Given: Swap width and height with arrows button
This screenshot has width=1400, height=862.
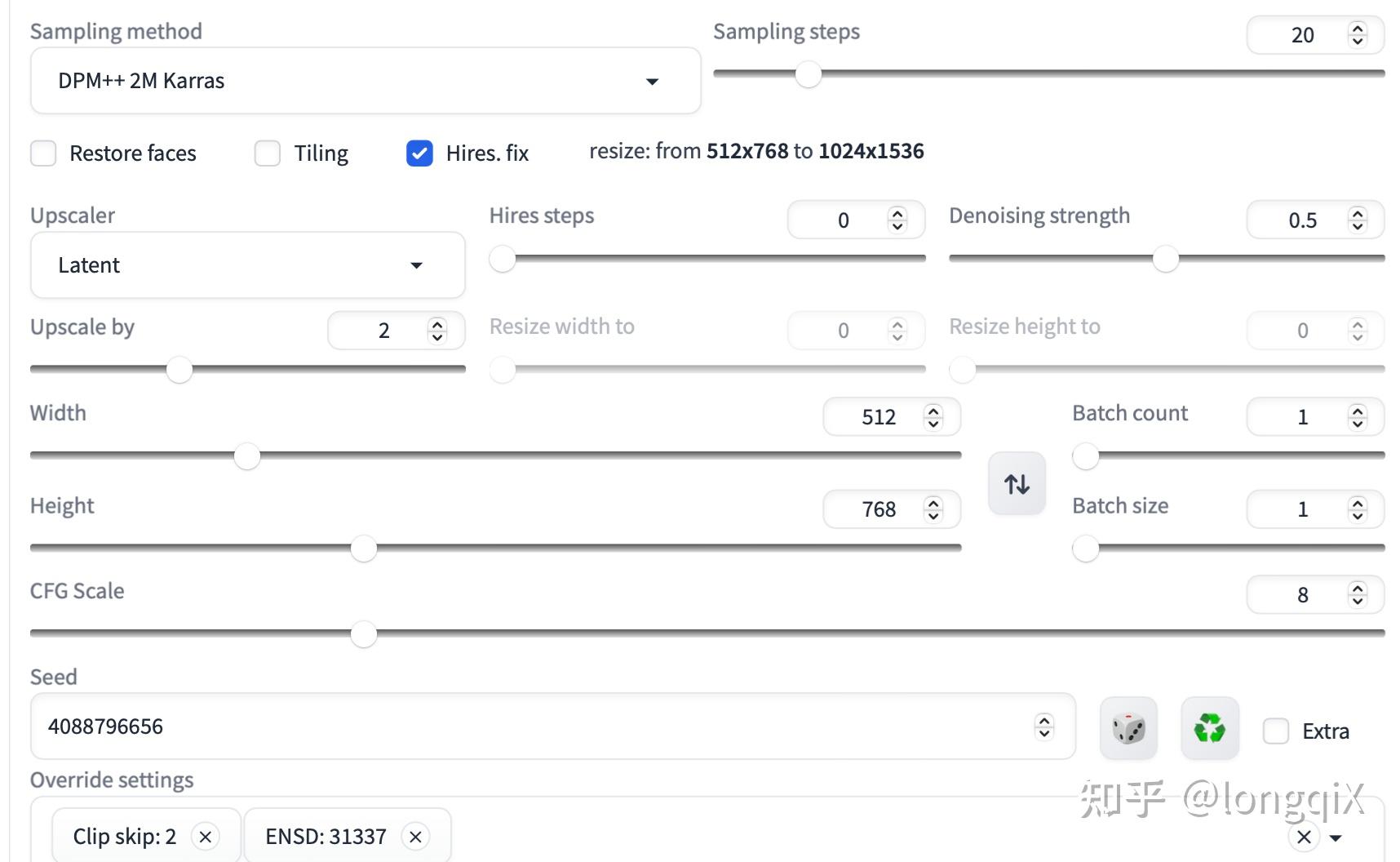Looking at the screenshot, I should click(1017, 484).
